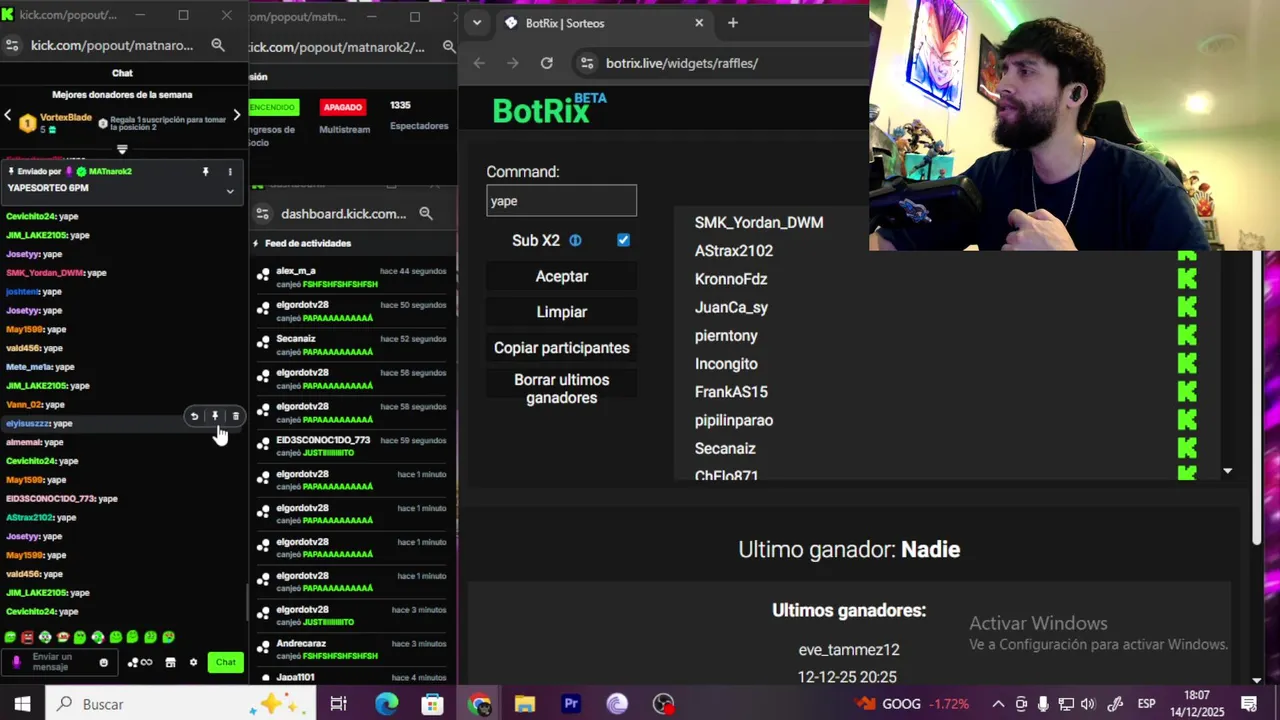Click APAGADO Multistream toggle
The height and width of the screenshot is (720, 1280).
[343, 107]
